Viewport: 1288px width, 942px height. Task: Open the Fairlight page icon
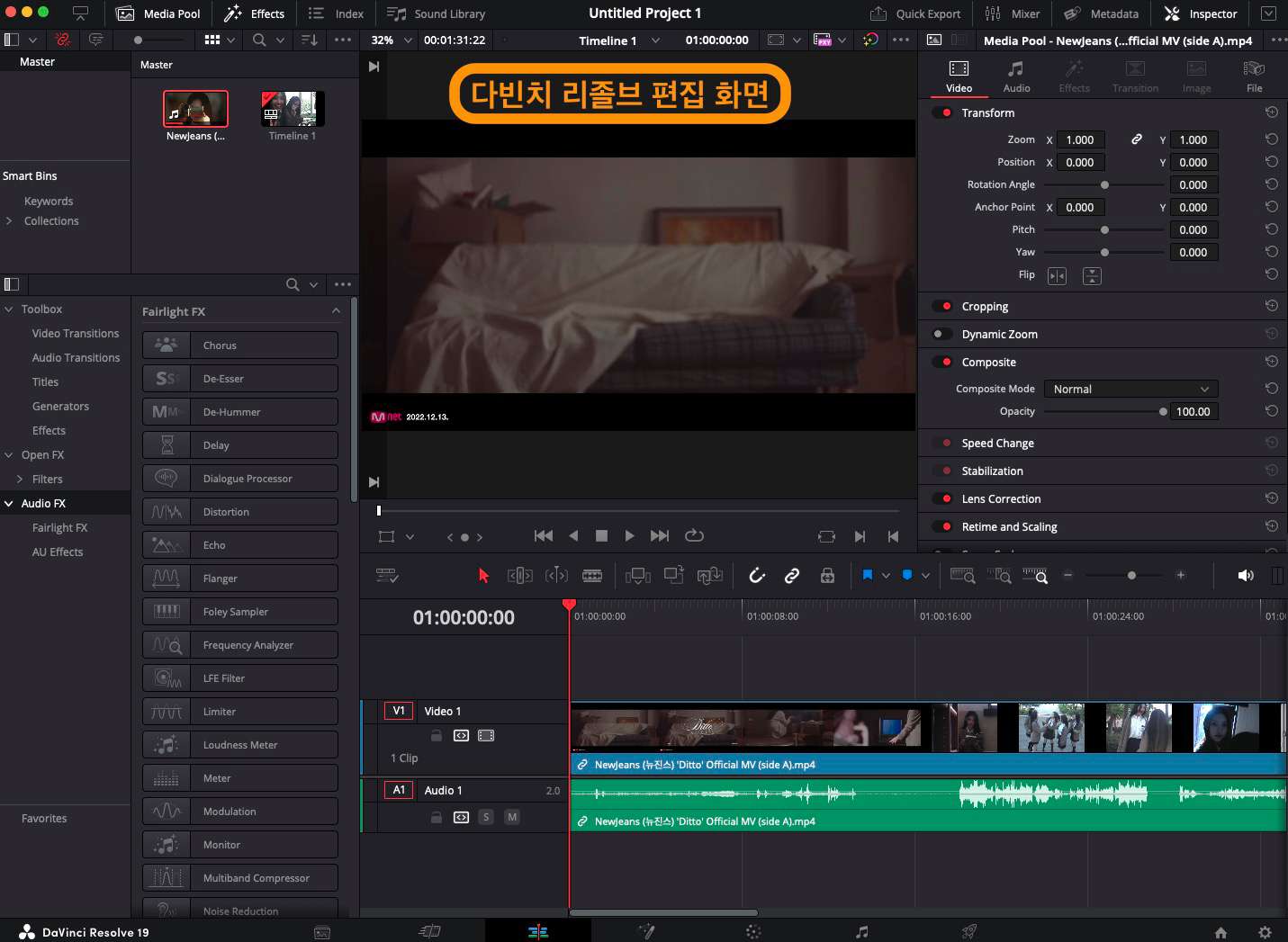click(861, 932)
